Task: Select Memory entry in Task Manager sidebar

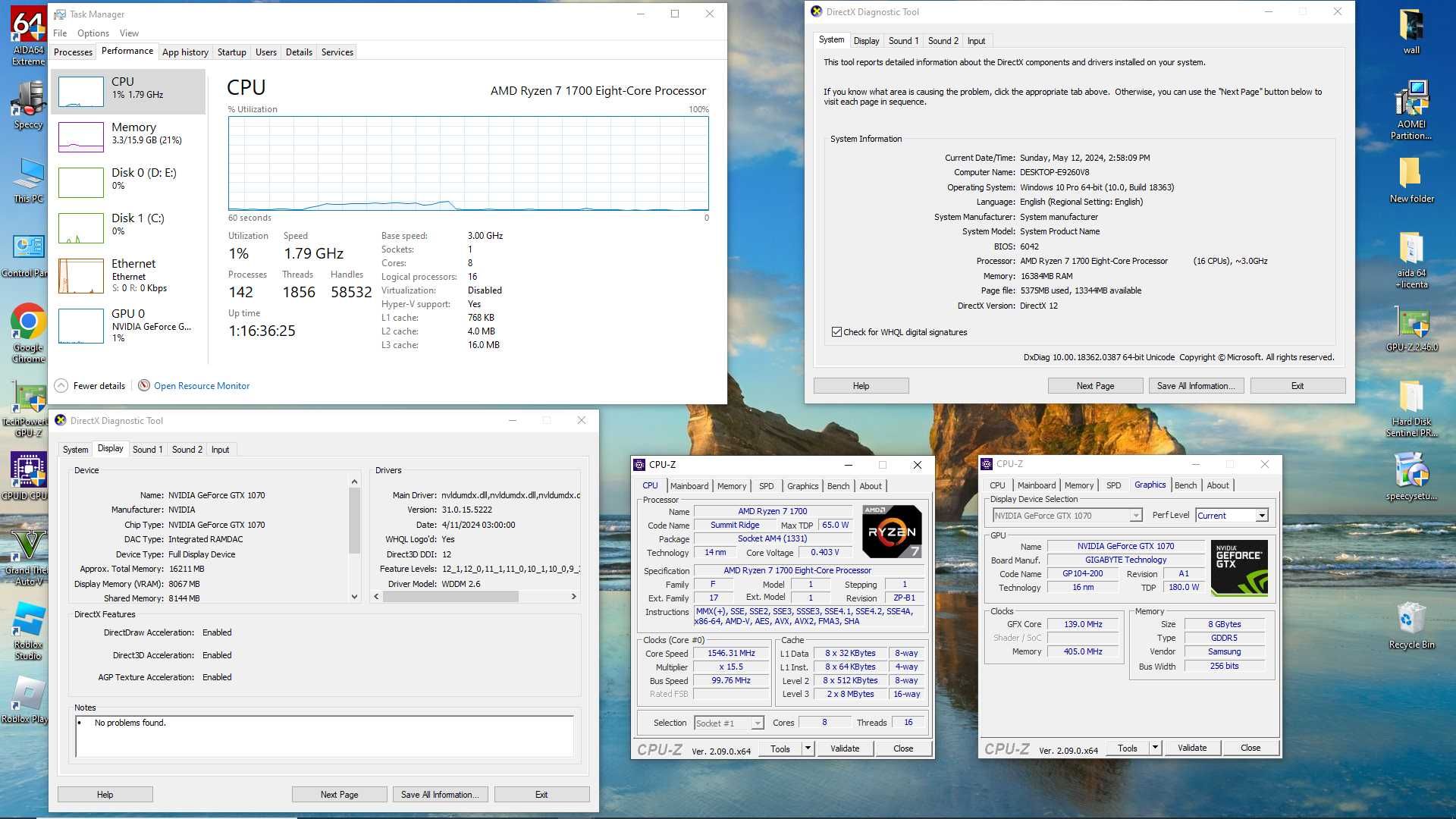Action: [128, 137]
